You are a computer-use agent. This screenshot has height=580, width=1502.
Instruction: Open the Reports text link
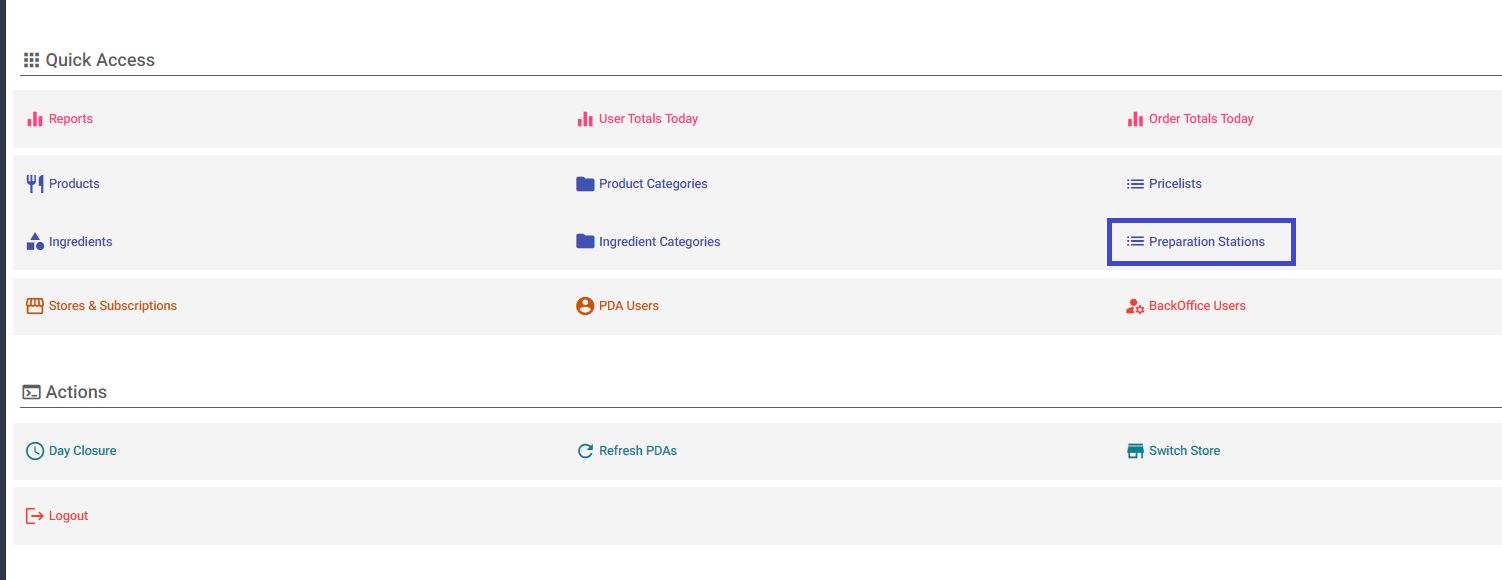click(70, 119)
